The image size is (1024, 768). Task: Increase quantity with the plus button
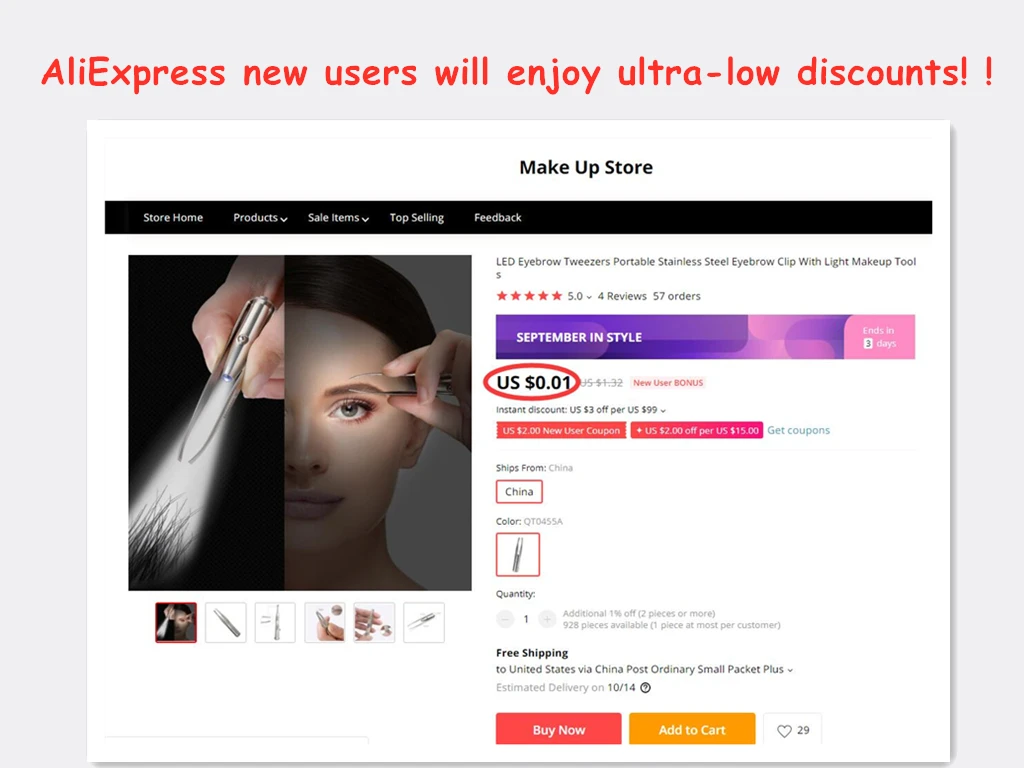[x=547, y=618]
